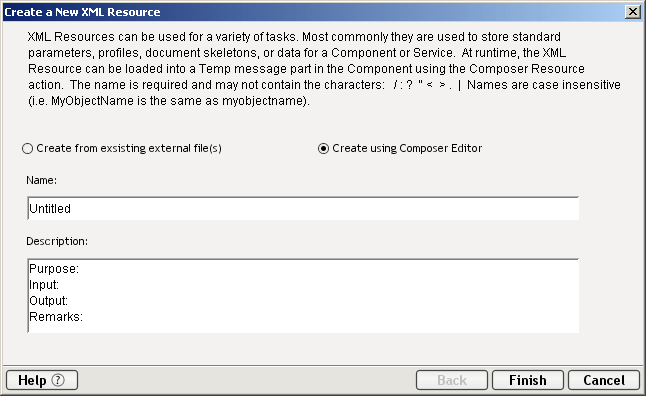Select the Create using Composer Editor radio button
This screenshot has width=646, height=396.
click(x=323, y=148)
